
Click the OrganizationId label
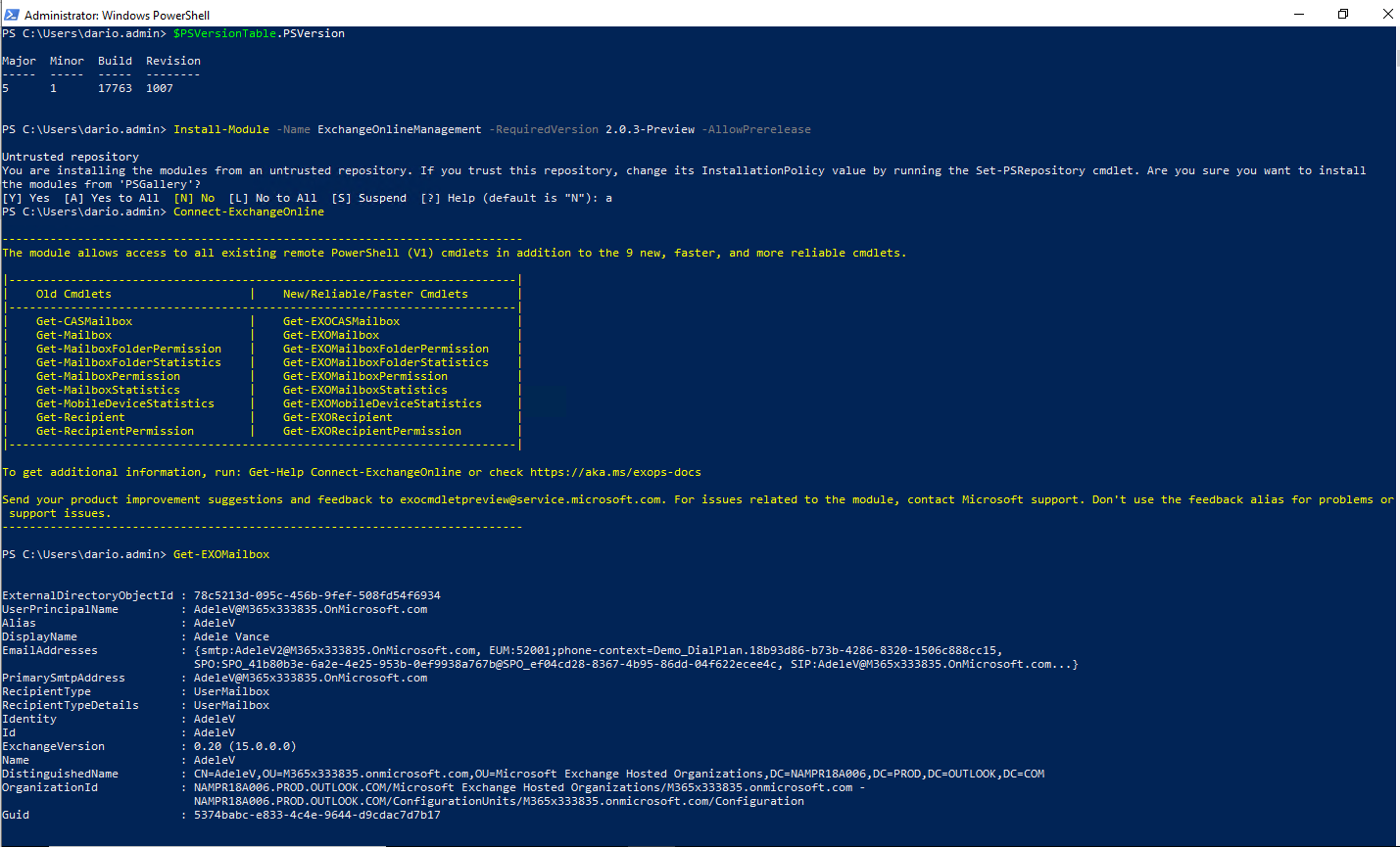coord(50,787)
